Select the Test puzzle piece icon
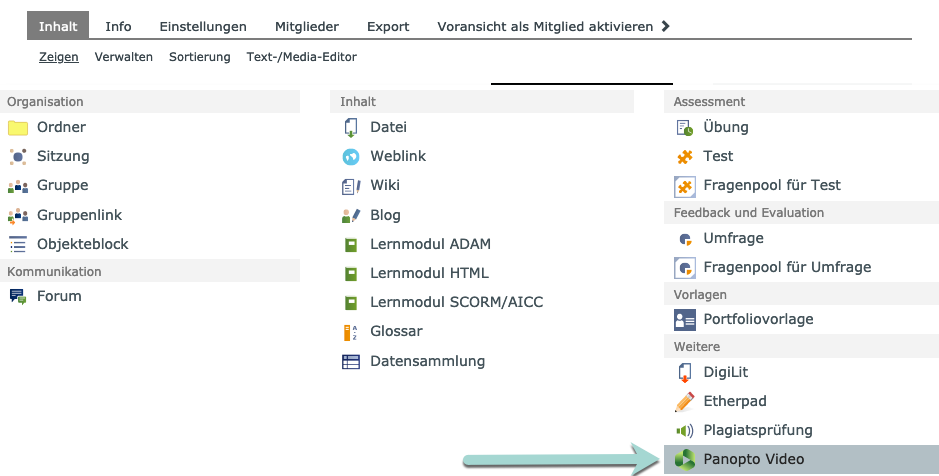 [x=685, y=157]
